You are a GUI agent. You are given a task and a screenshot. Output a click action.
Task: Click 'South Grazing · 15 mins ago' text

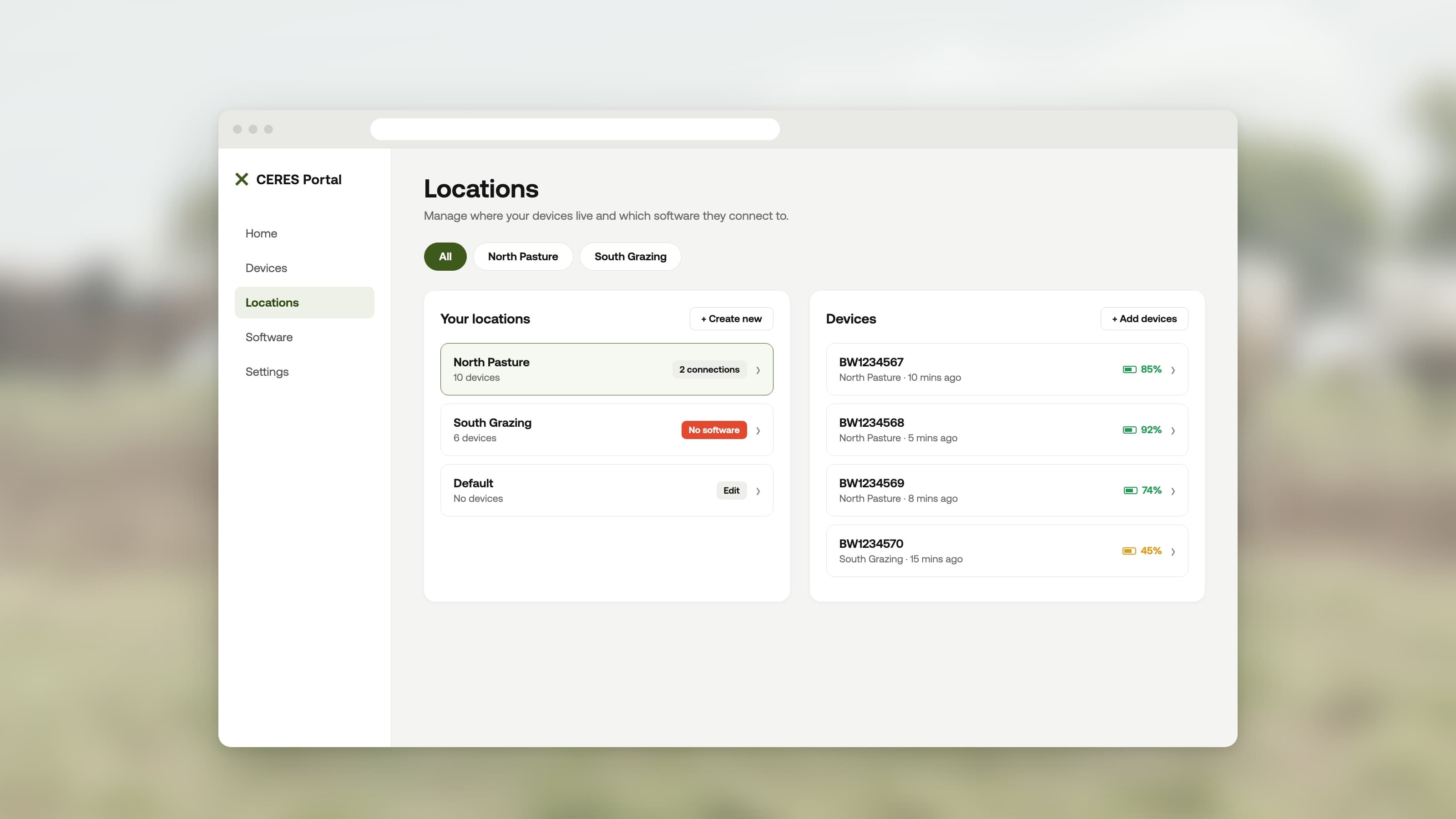click(900, 559)
